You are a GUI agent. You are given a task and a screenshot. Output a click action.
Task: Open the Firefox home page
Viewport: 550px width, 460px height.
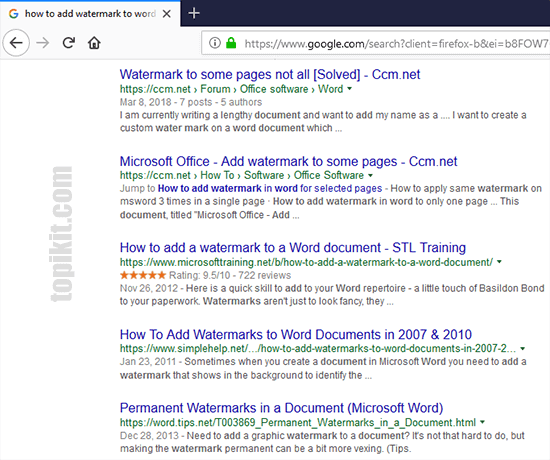pos(94,43)
